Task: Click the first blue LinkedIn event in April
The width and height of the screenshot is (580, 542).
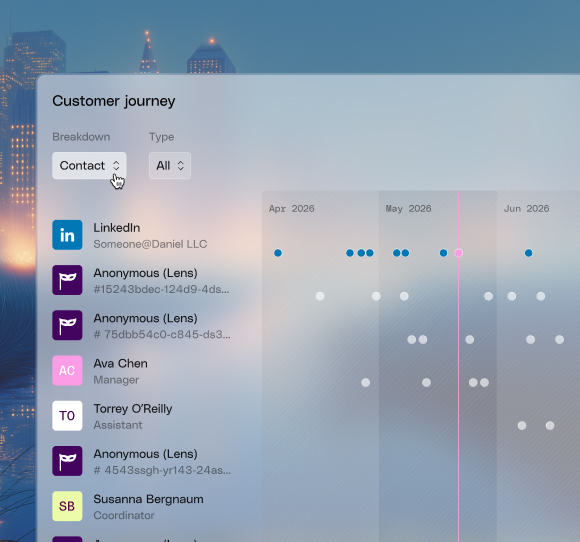Action: coord(278,253)
